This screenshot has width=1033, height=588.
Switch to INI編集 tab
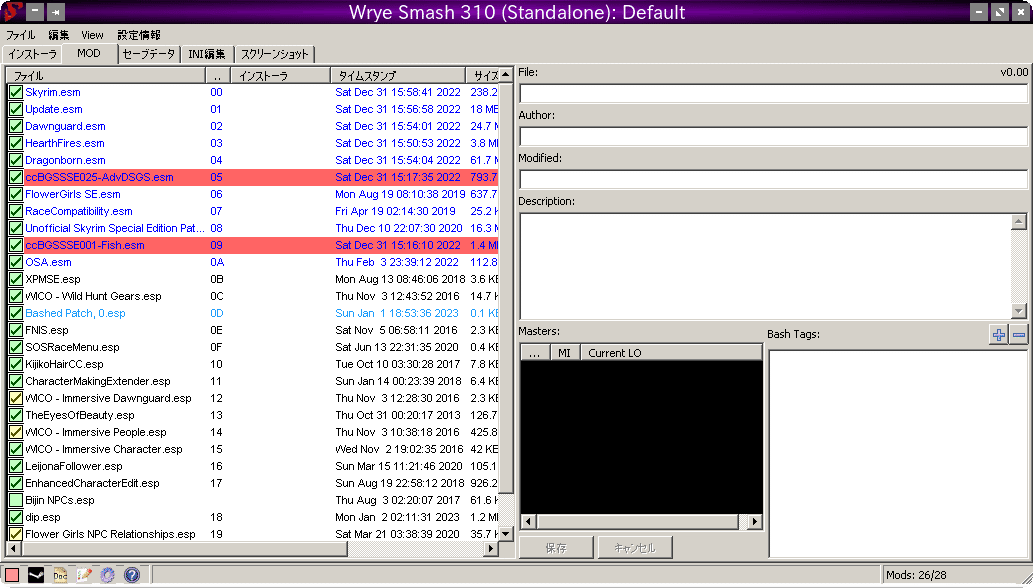point(207,55)
